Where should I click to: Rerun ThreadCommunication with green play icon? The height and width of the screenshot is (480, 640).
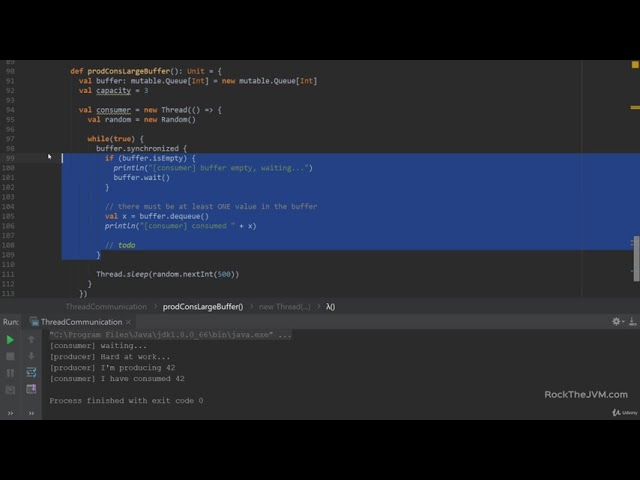[x=10, y=340]
